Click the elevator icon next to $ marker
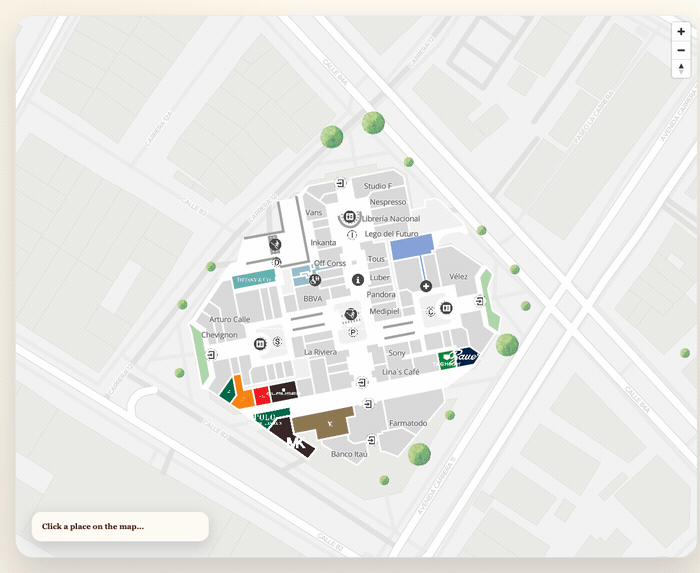 [260, 344]
